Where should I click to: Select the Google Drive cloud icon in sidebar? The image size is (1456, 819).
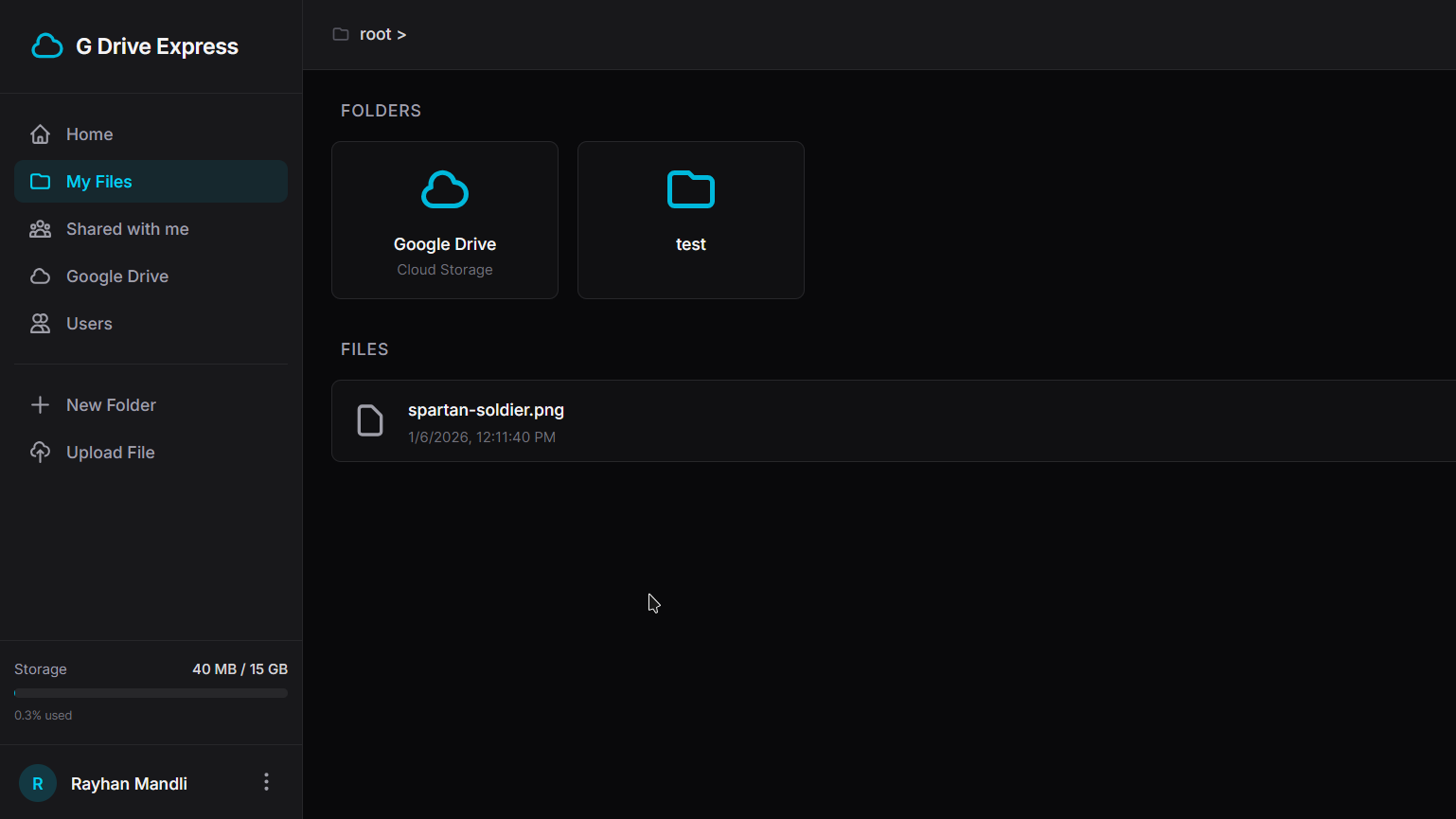click(x=41, y=276)
